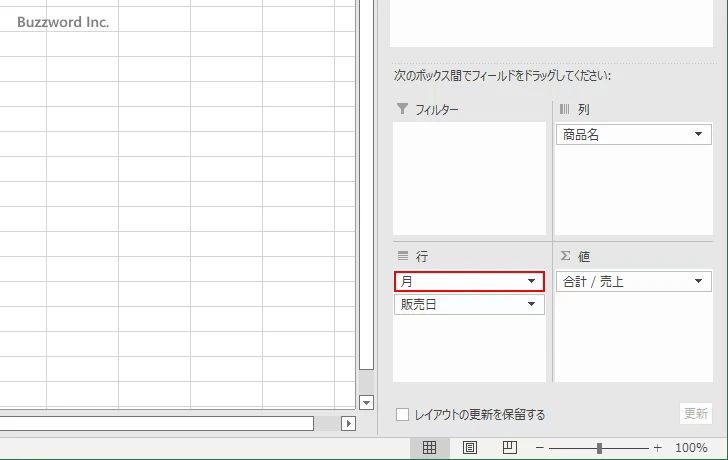
Task: Open the 月 field dropdown in 行
Action: (532, 281)
